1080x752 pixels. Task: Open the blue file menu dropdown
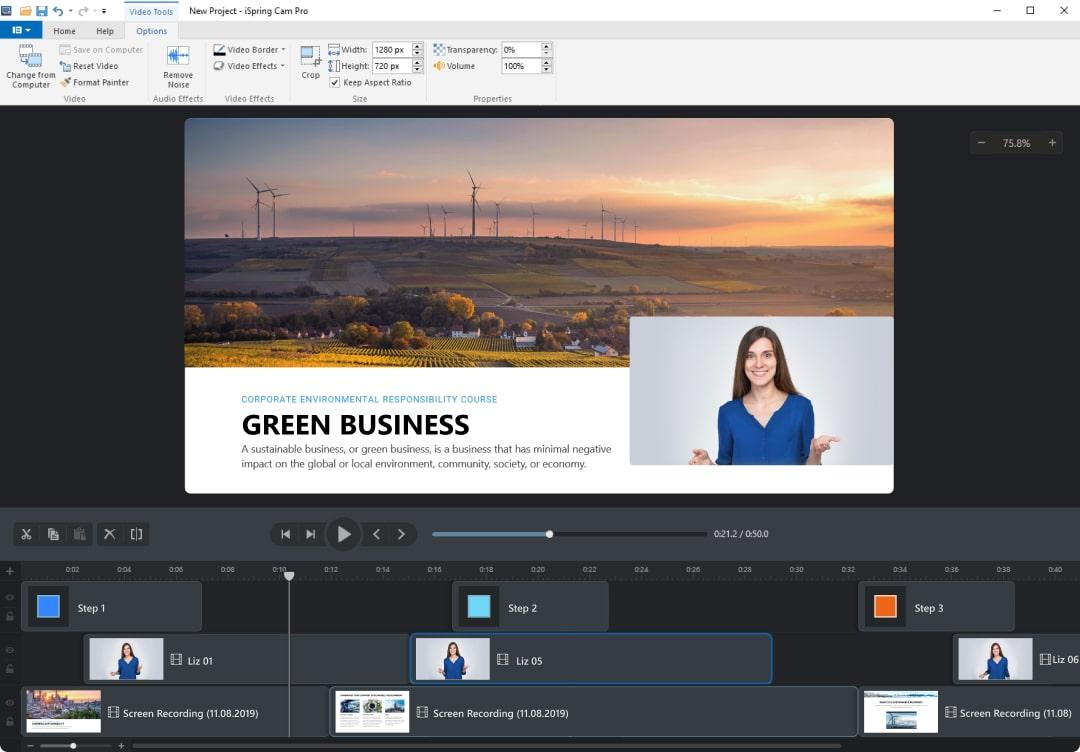pos(20,31)
